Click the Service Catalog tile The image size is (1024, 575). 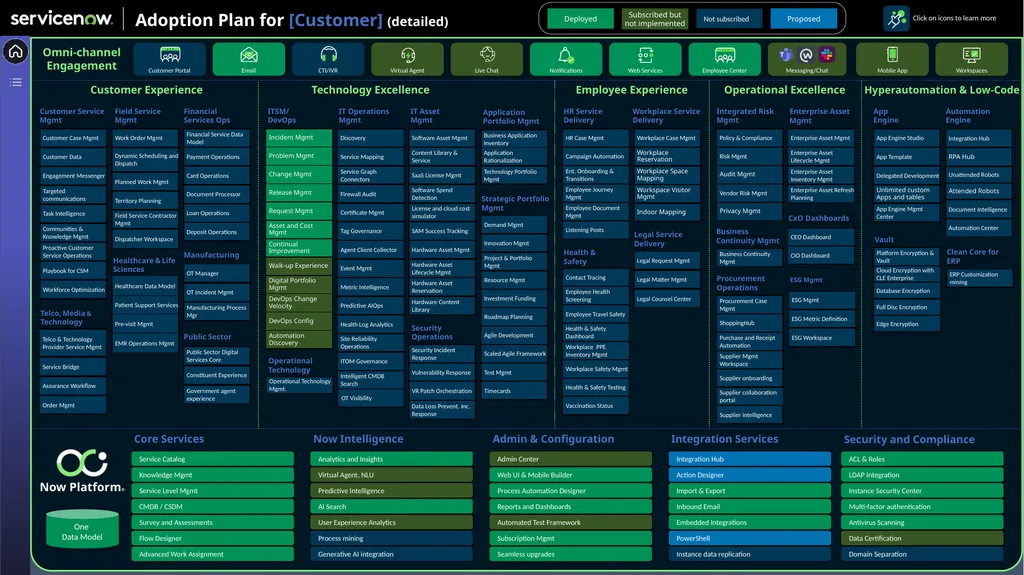[212, 459]
